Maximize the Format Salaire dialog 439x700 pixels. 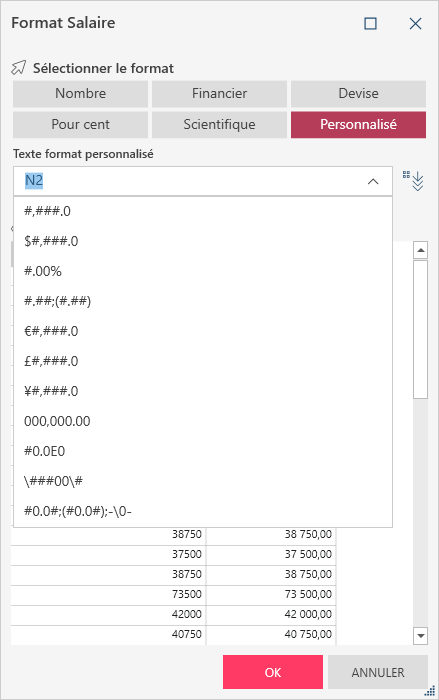370,23
